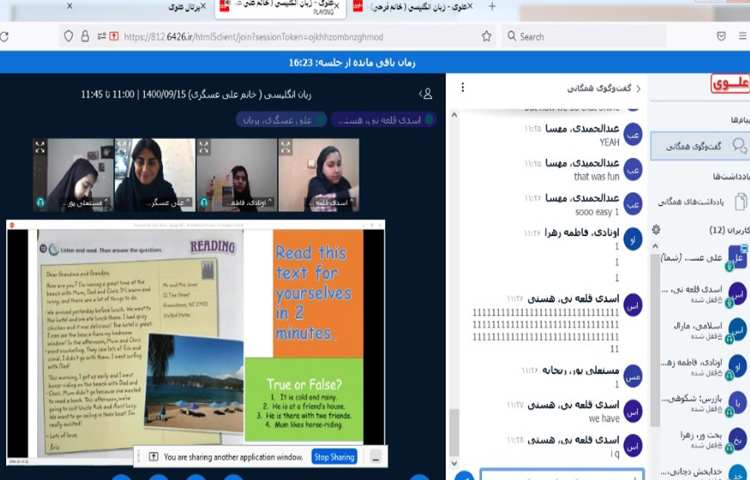
Task: Focus the Firefox Search box
Action: (584, 36)
